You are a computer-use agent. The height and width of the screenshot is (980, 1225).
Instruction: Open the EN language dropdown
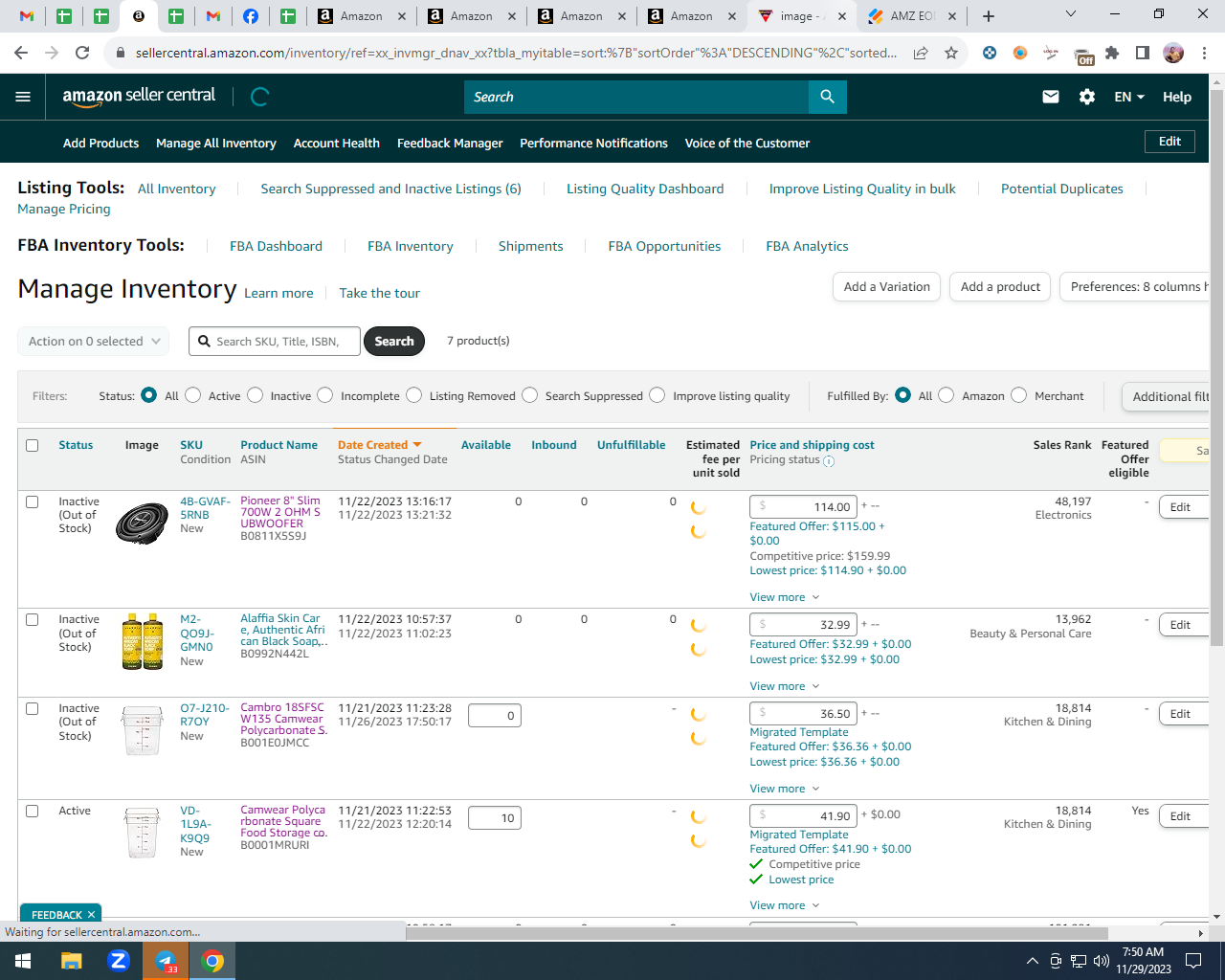point(1129,97)
